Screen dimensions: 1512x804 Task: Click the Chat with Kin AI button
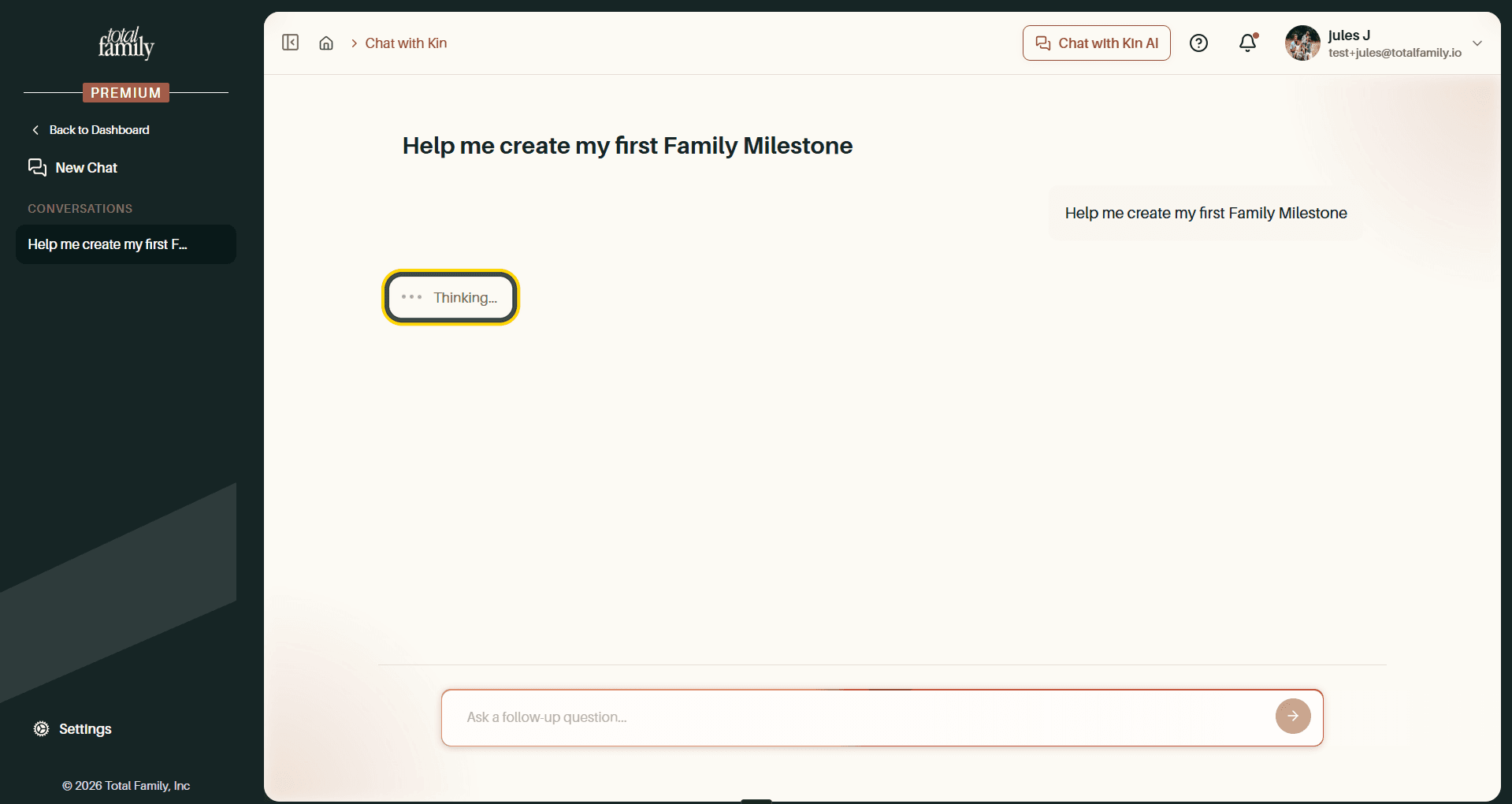1096,43
